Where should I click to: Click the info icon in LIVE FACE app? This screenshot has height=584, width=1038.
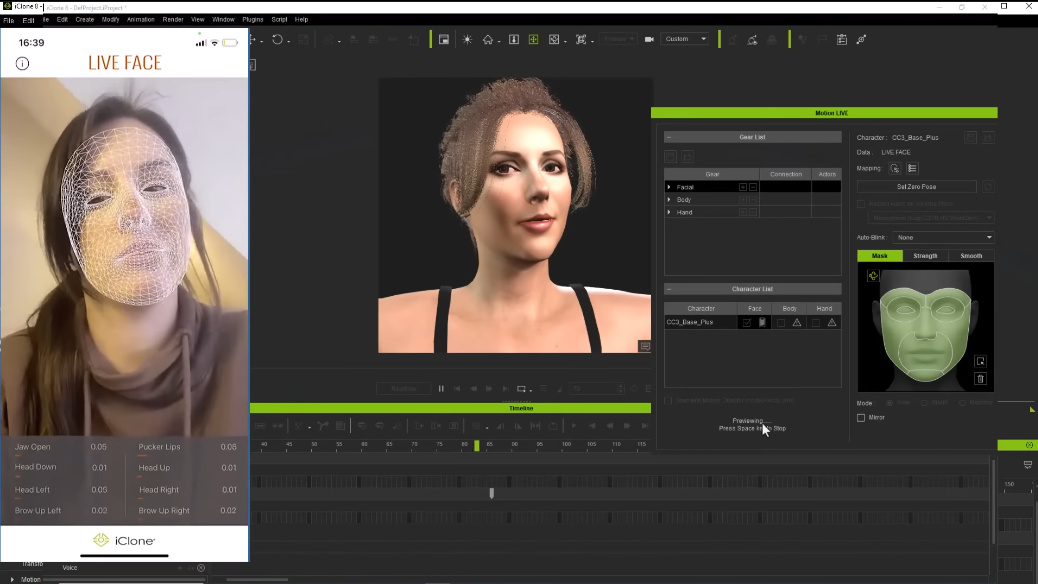[23, 64]
